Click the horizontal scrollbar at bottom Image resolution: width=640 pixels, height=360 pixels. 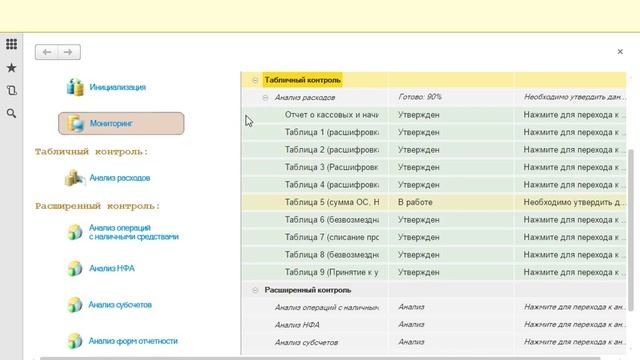pyautogui.click(x=320, y=358)
